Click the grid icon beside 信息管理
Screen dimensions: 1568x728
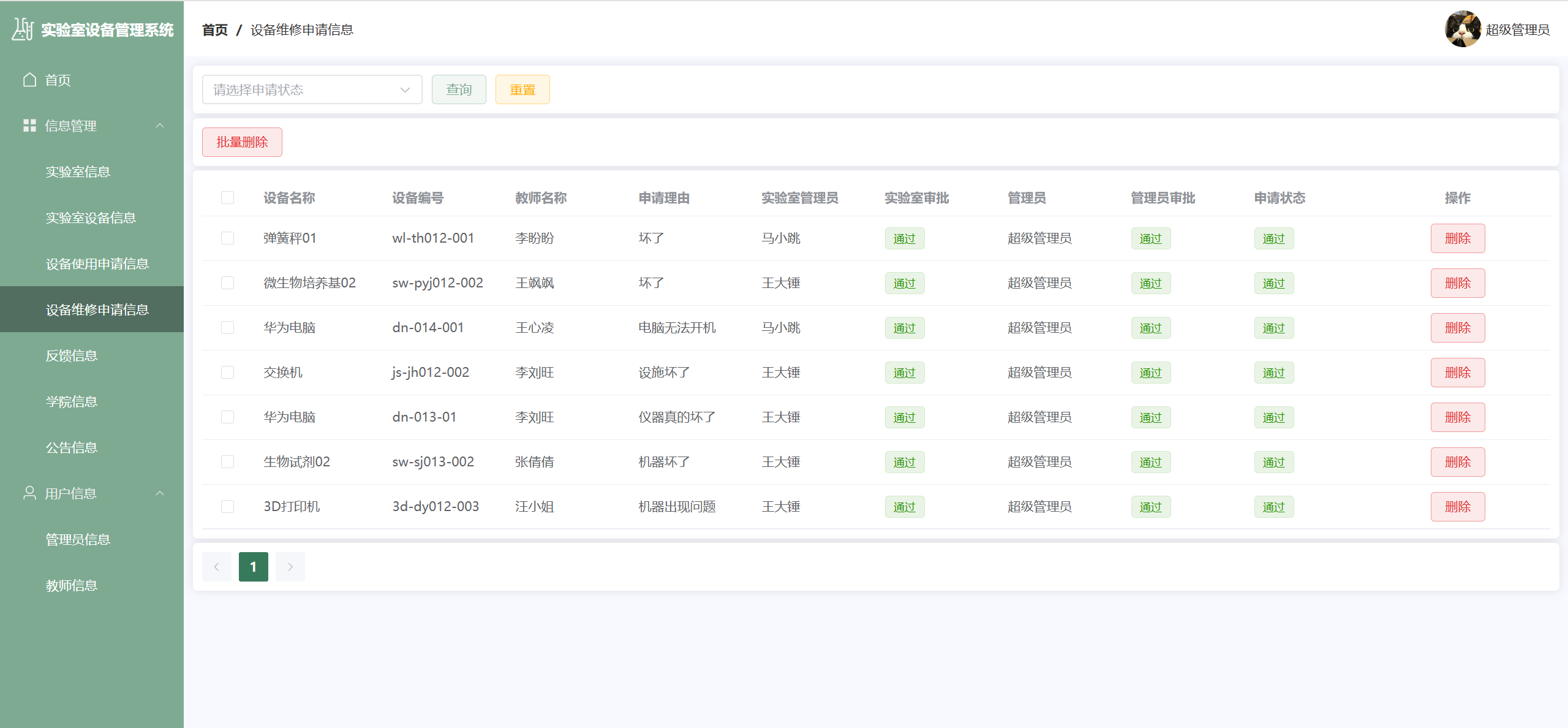pyautogui.click(x=29, y=126)
